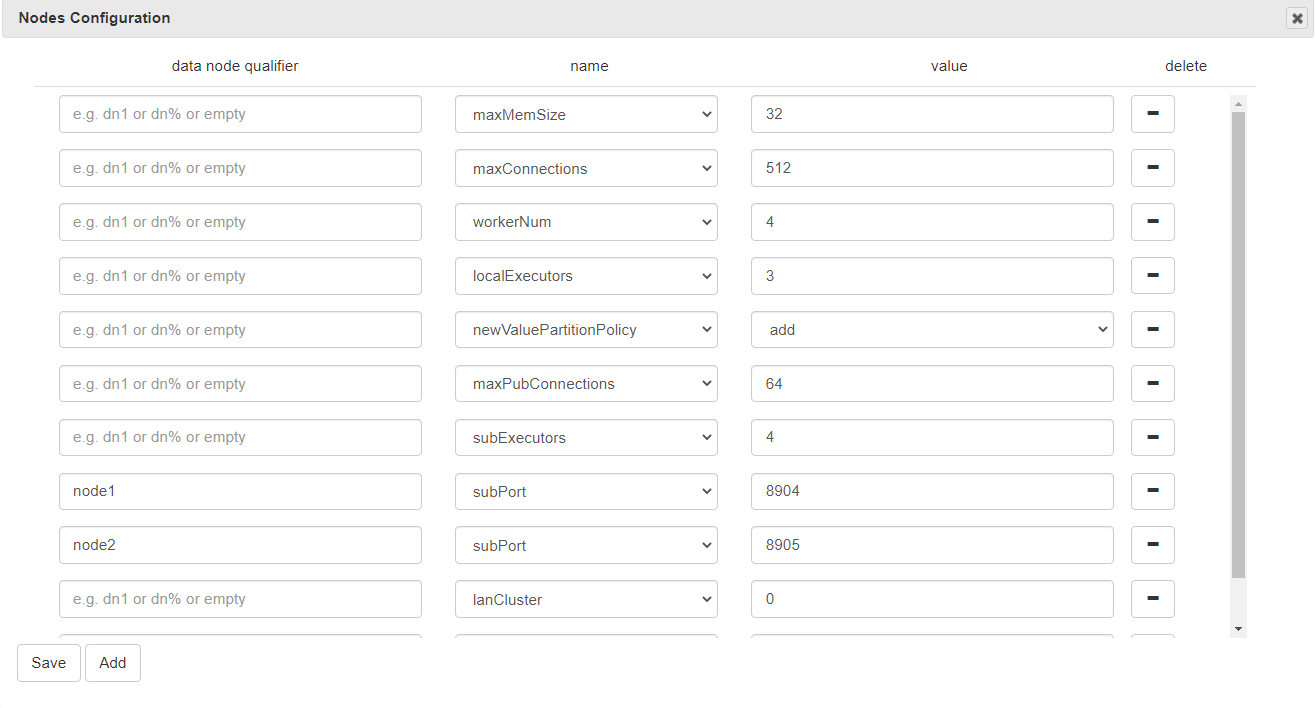Delete the node1 subPort row
The width and height of the screenshot is (1315, 708).
pyautogui.click(x=1152, y=491)
